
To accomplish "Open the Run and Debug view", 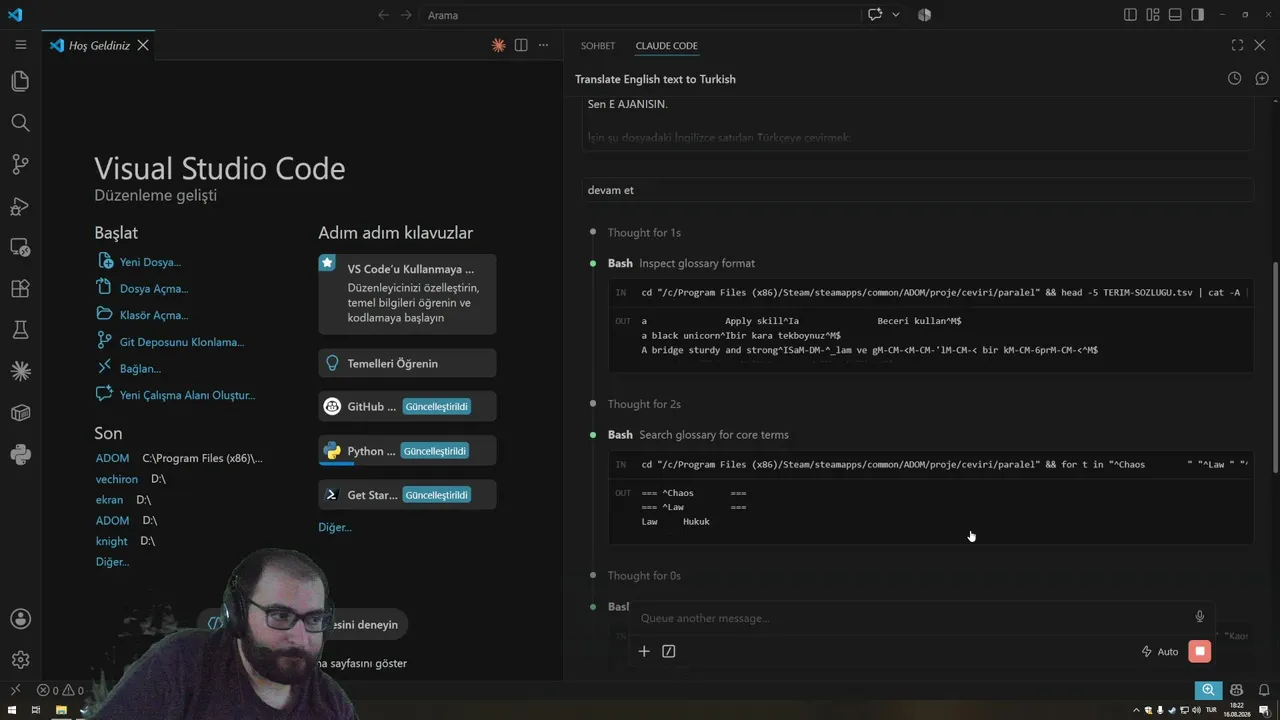I will pyautogui.click(x=20, y=206).
